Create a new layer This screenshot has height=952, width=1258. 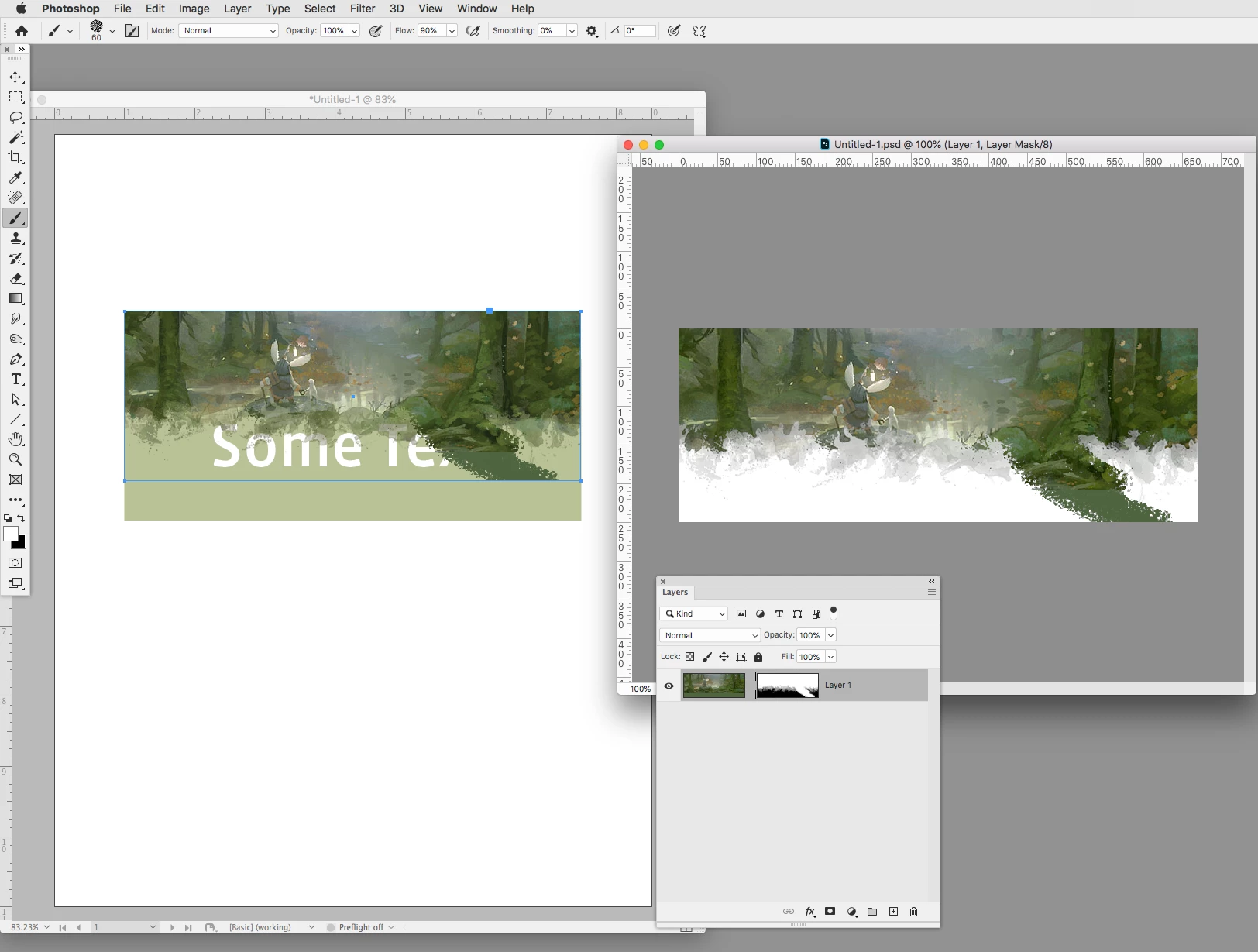893,912
